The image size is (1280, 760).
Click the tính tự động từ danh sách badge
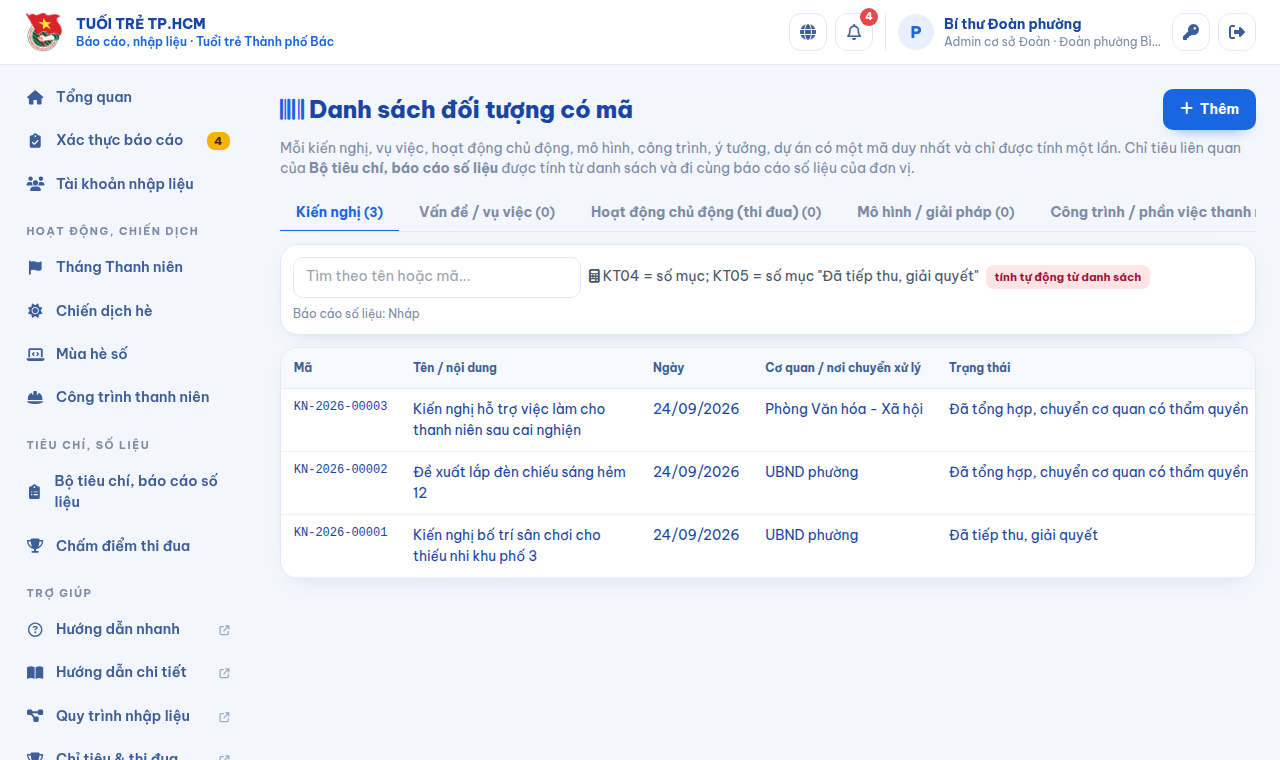pos(1068,277)
